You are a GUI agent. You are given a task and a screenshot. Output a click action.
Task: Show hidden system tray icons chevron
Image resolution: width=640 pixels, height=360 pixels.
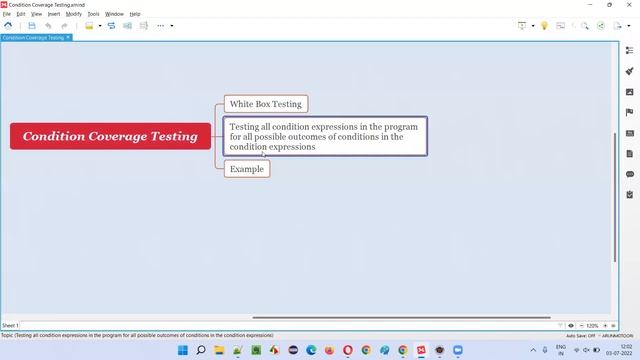(x=533, y=350)
